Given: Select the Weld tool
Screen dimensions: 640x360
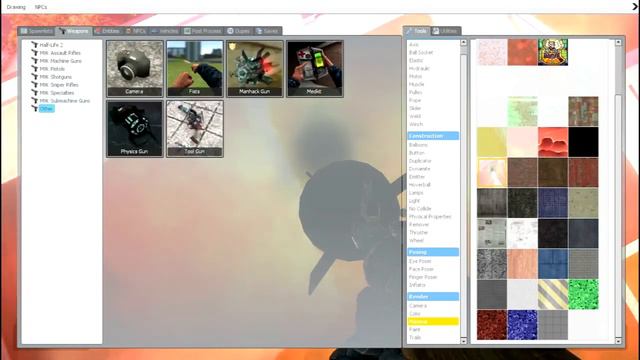Looking at the screenshot, I should tap(415, 116).
